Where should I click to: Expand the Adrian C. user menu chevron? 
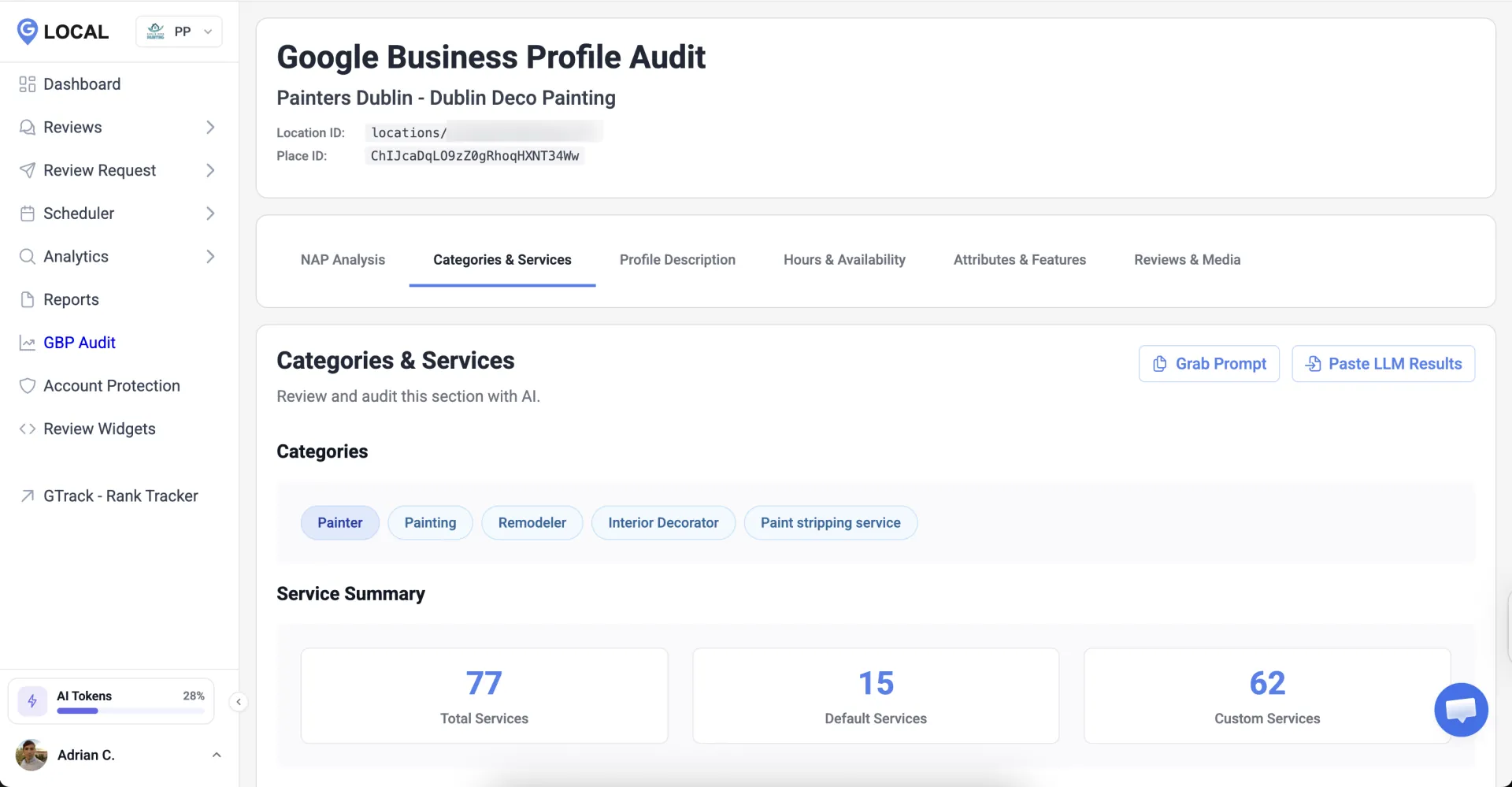(217, 755)
